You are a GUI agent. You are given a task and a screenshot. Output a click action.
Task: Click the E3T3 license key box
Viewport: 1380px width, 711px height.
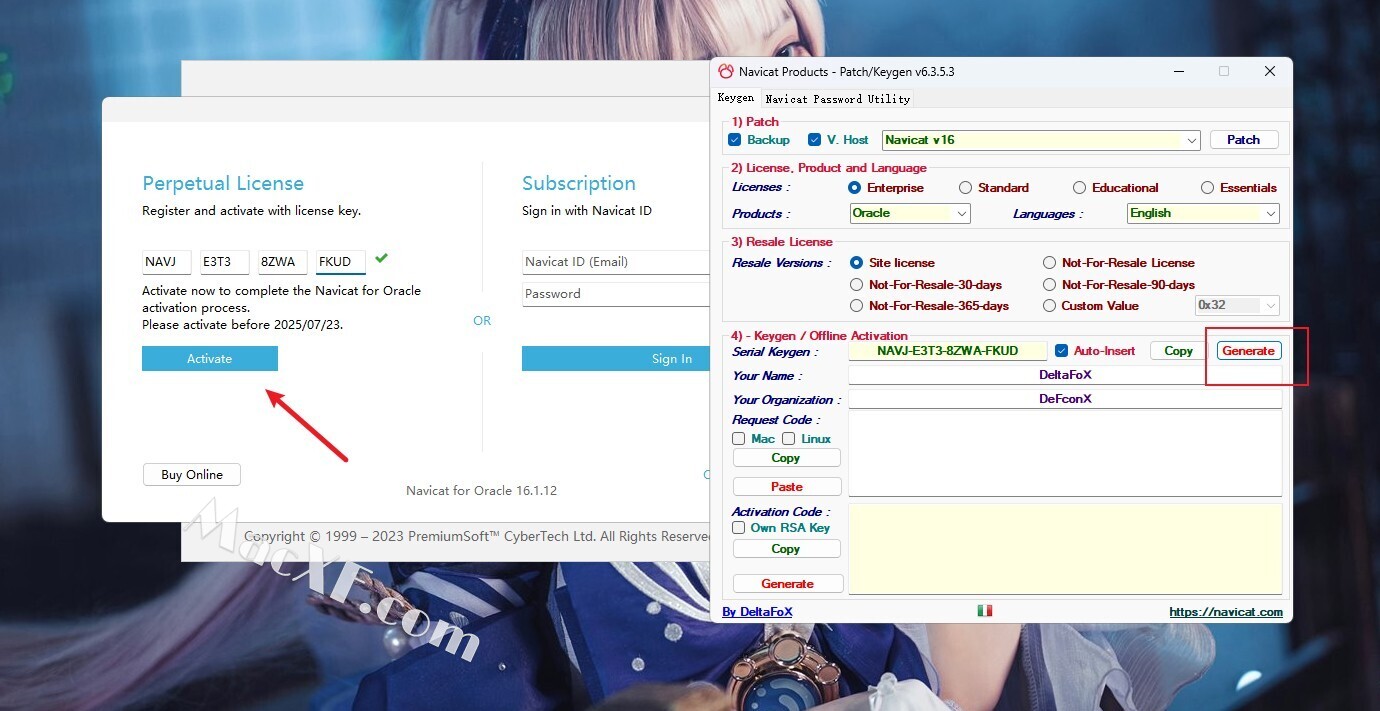tap(224, 262)
